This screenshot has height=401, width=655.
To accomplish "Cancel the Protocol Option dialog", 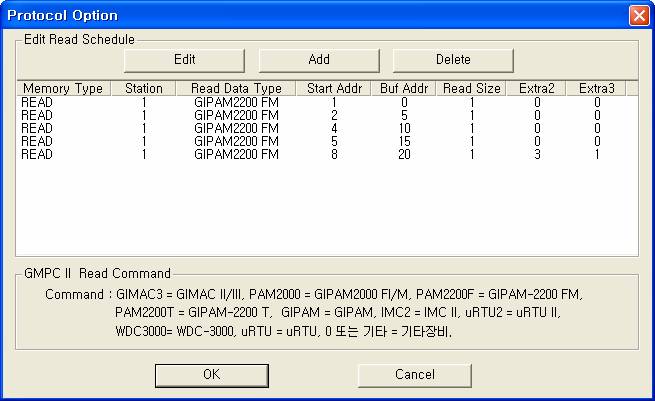I will click(x=414, y=375).
